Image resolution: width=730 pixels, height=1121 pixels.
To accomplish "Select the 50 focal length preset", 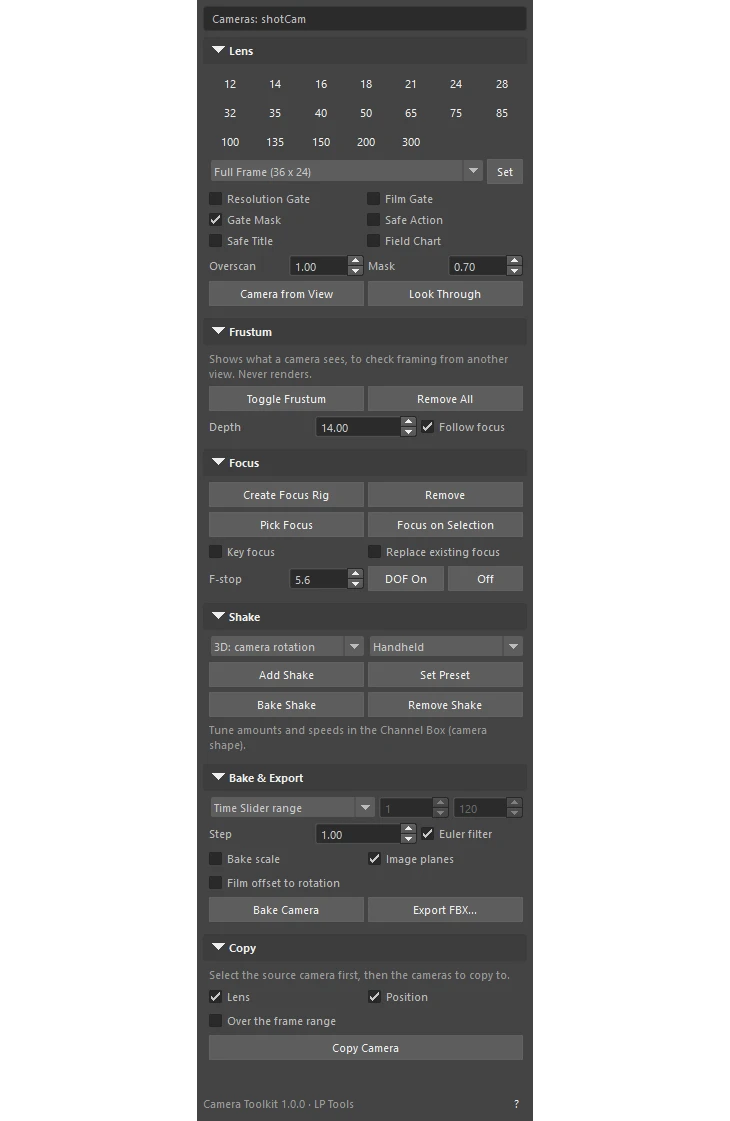I will (366, 113).
